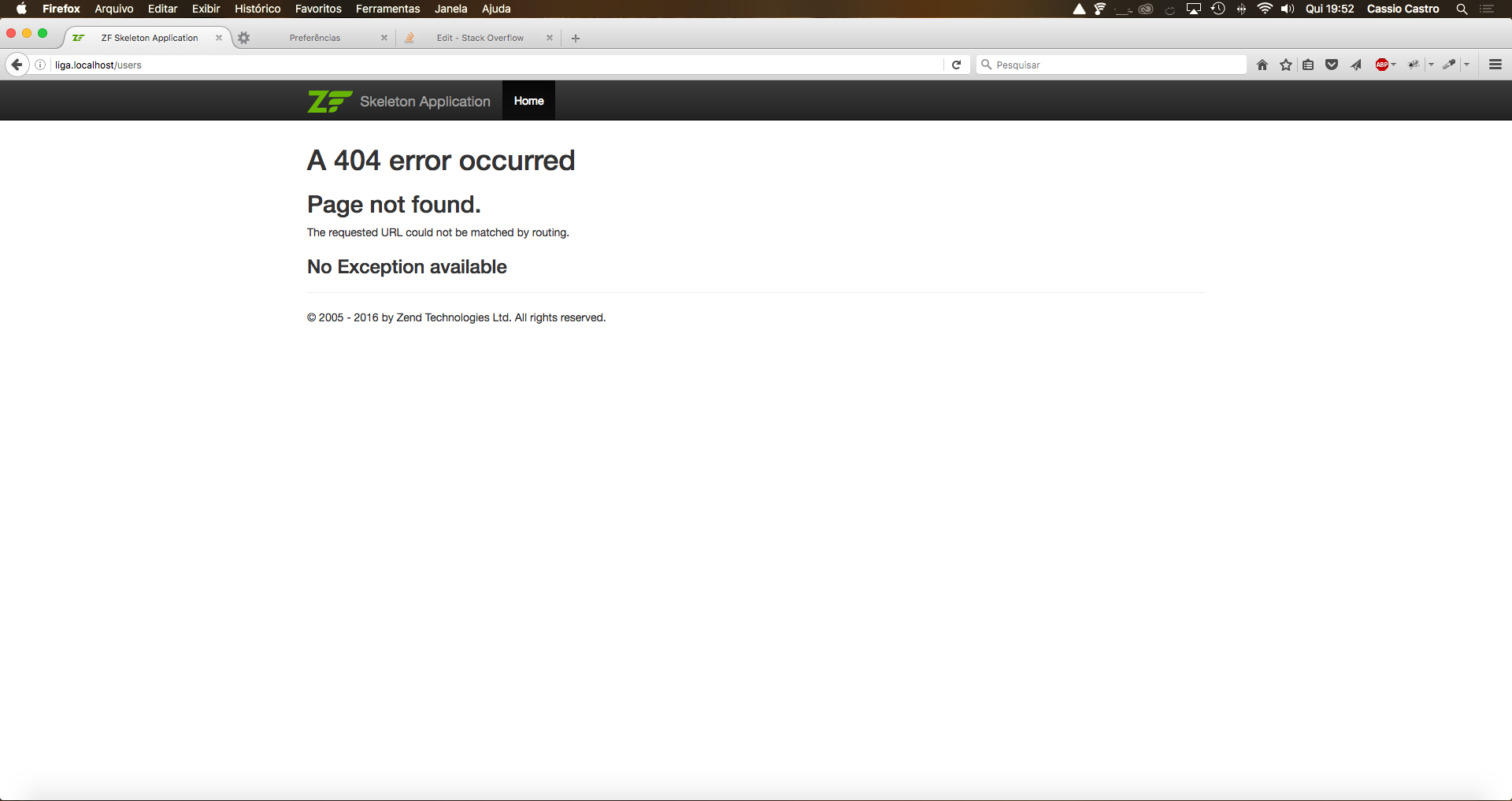
Task: Open the Histórico menu
Action: (x=258, y=9)
